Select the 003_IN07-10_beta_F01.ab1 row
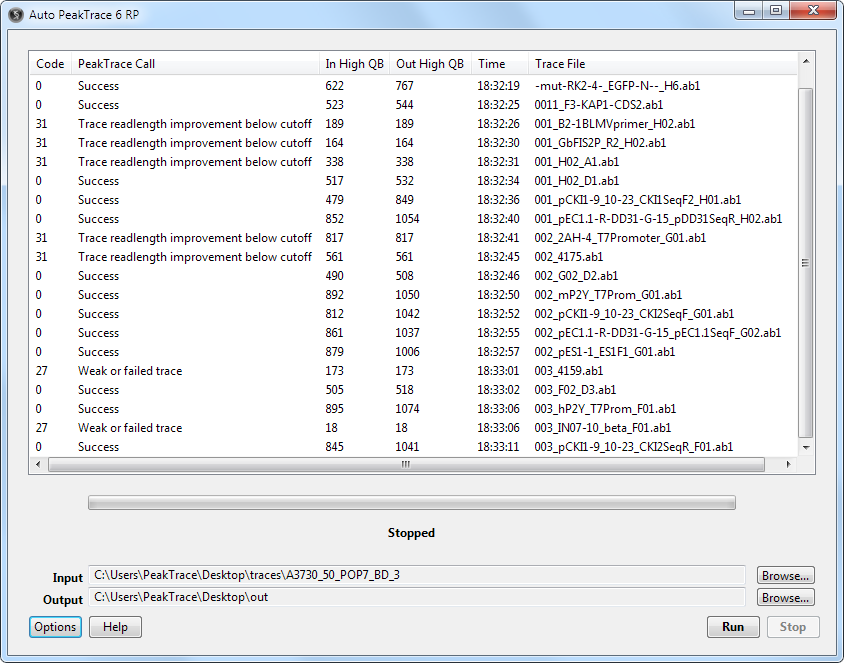The width and height of the screenshot is (844, 663). click(x=413, y=428)
